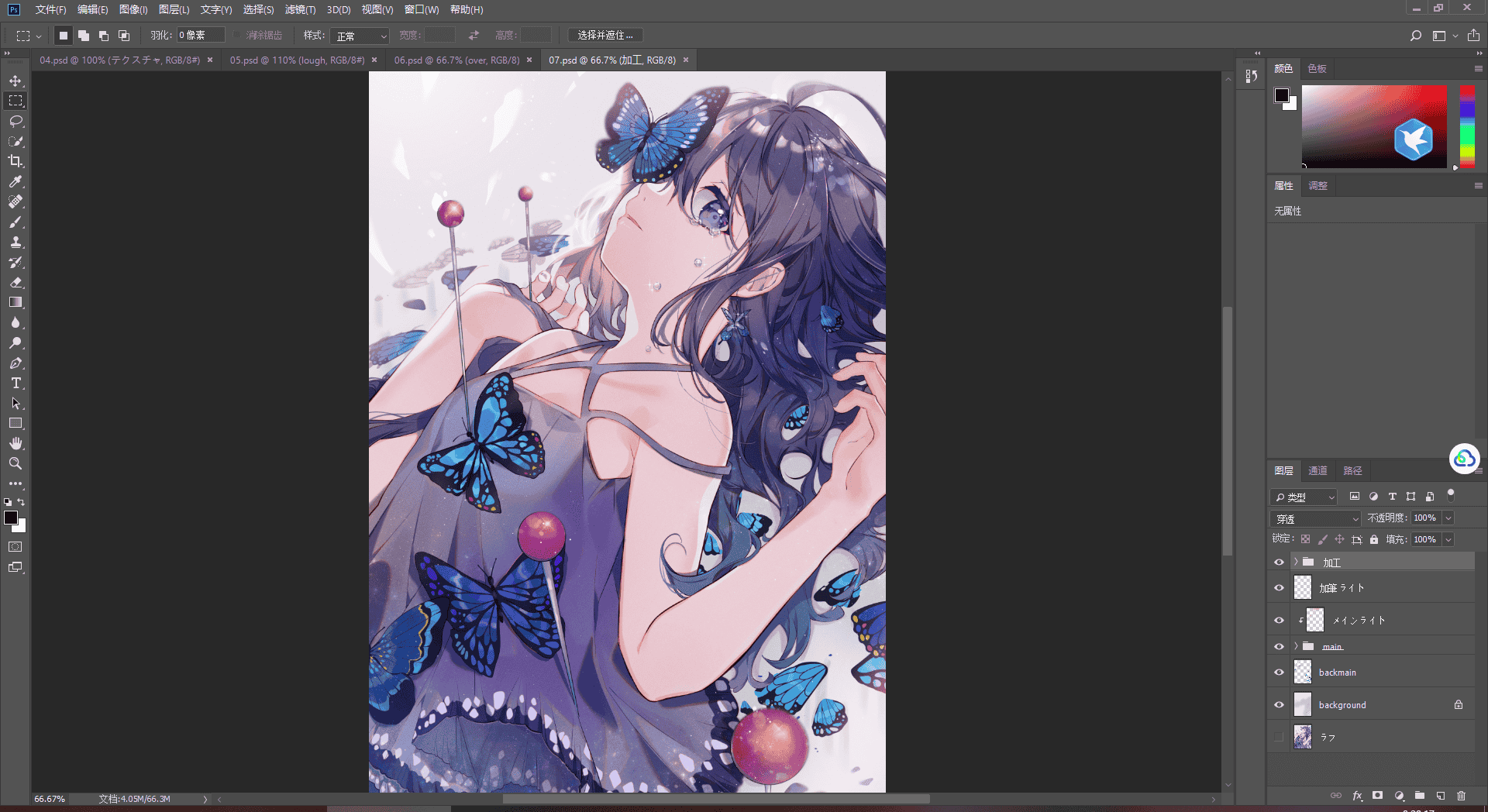Click the 羽化 feather input field
The width and height of the screenshot is (1488, 812).
pos(200,35)
